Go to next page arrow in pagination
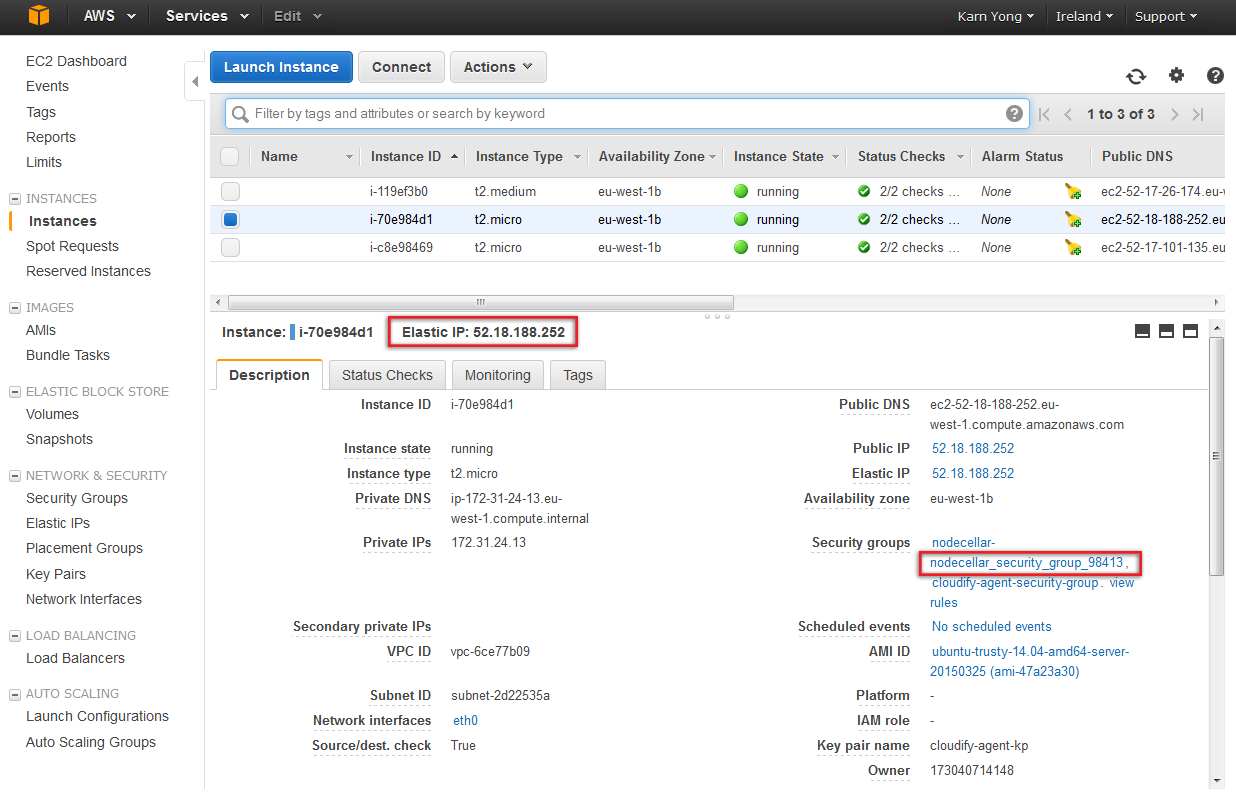This screenshot has height=796, width=1236. coord(1175,114)
